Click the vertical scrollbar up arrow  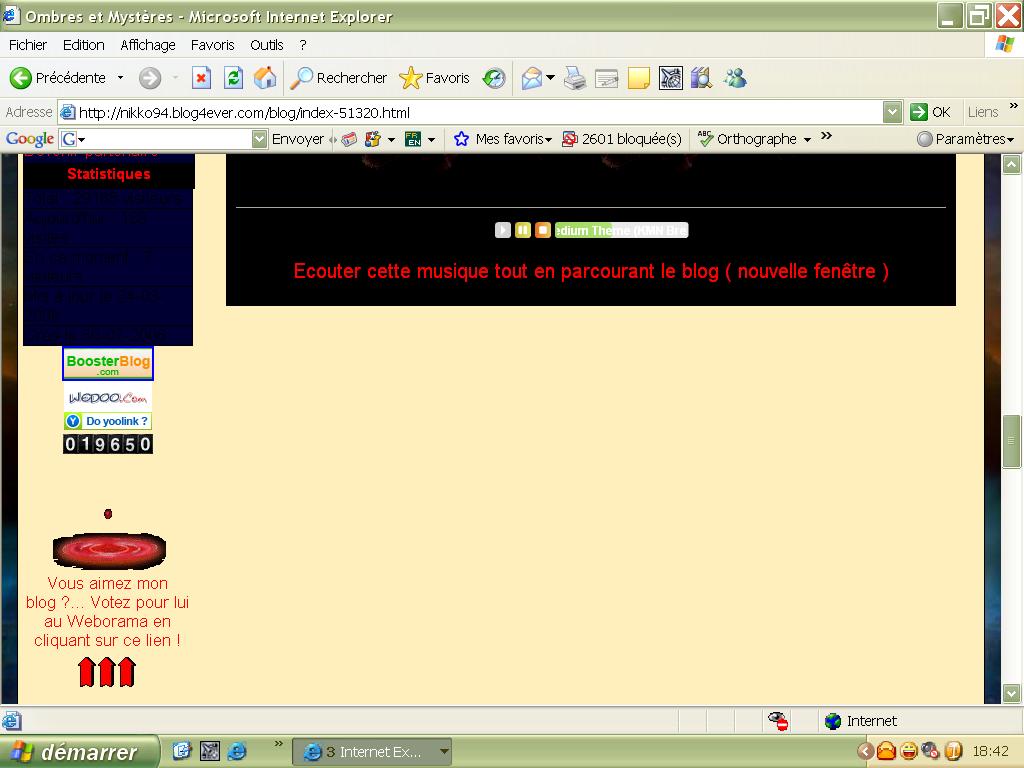click(x=1012, y=165)
